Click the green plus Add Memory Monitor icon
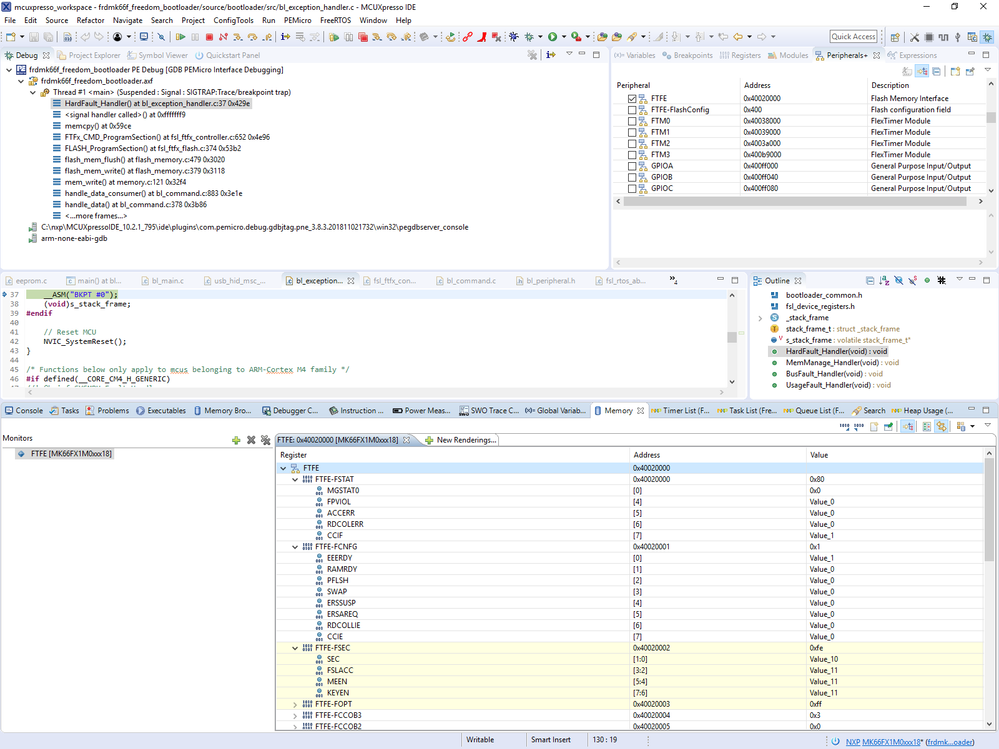 236,440
